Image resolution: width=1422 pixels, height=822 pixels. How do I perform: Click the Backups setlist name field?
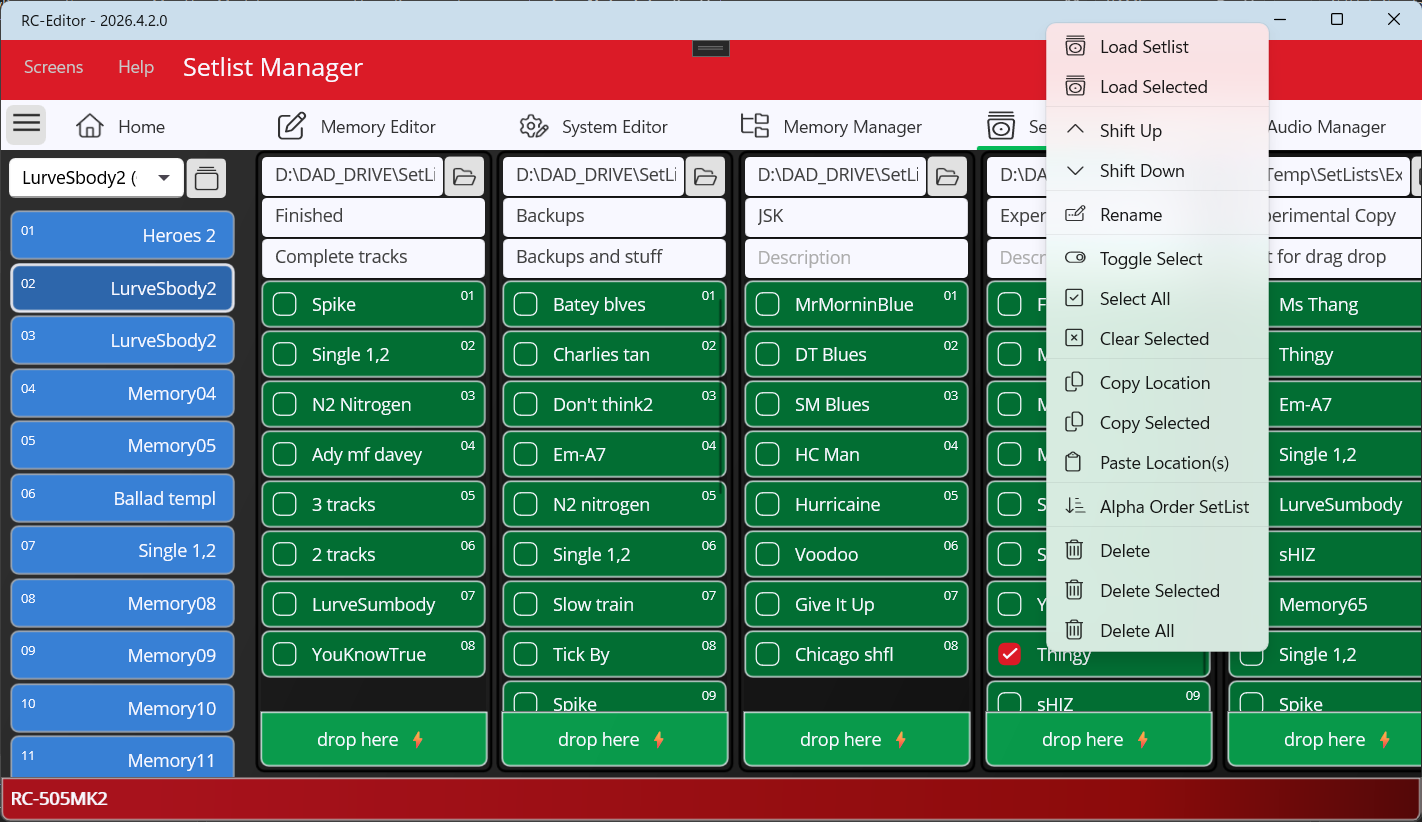615,217
